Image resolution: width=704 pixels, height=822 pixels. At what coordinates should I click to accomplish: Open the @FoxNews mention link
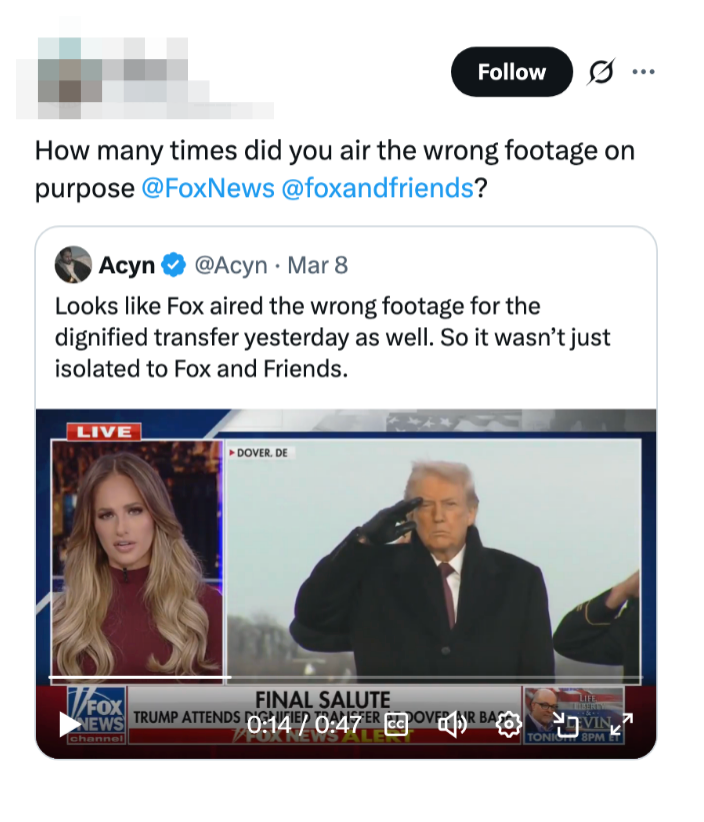(208, 188)
